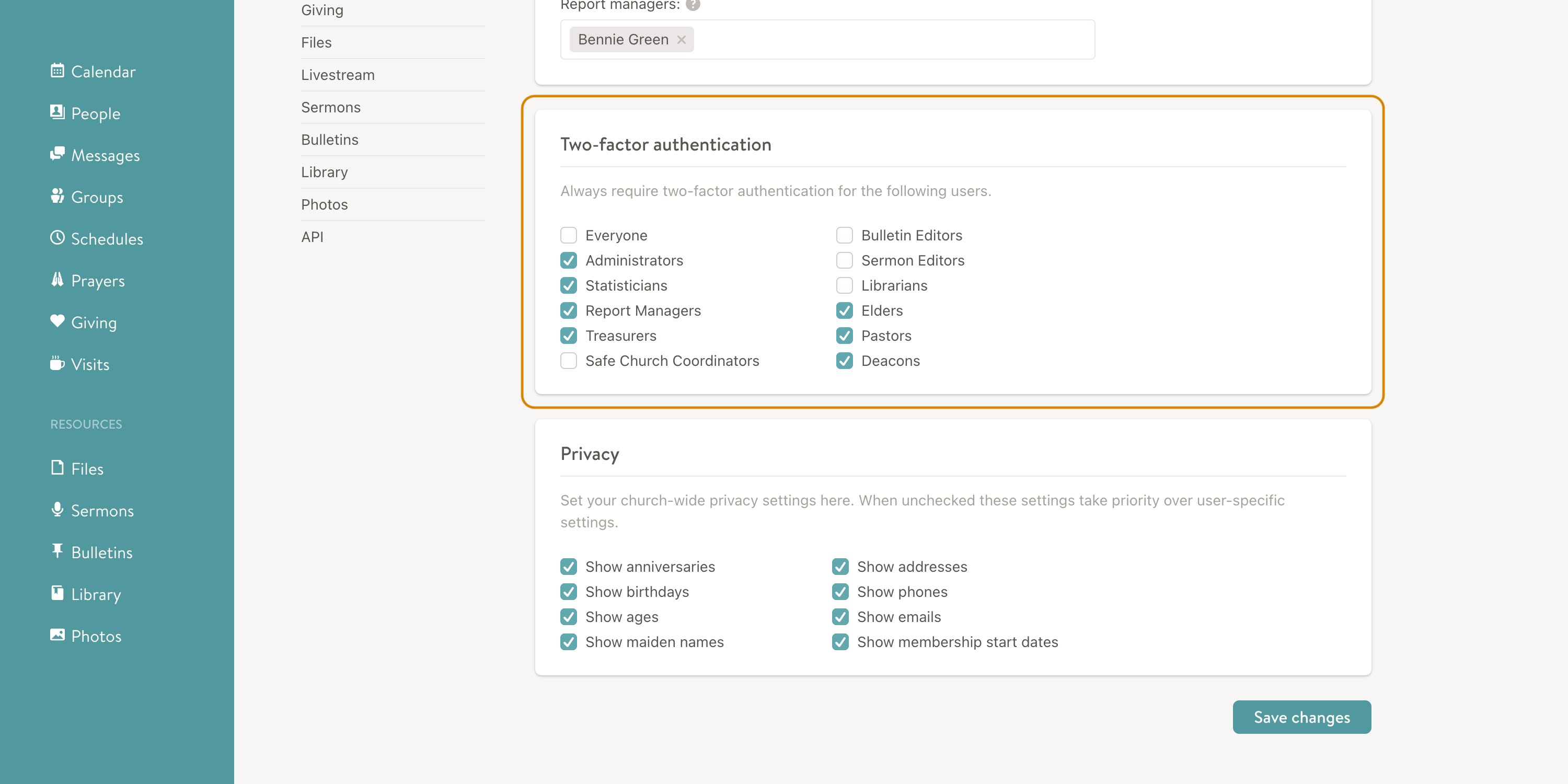
Task: Click the Files document icon under Resources
Action: pos(57,468)
